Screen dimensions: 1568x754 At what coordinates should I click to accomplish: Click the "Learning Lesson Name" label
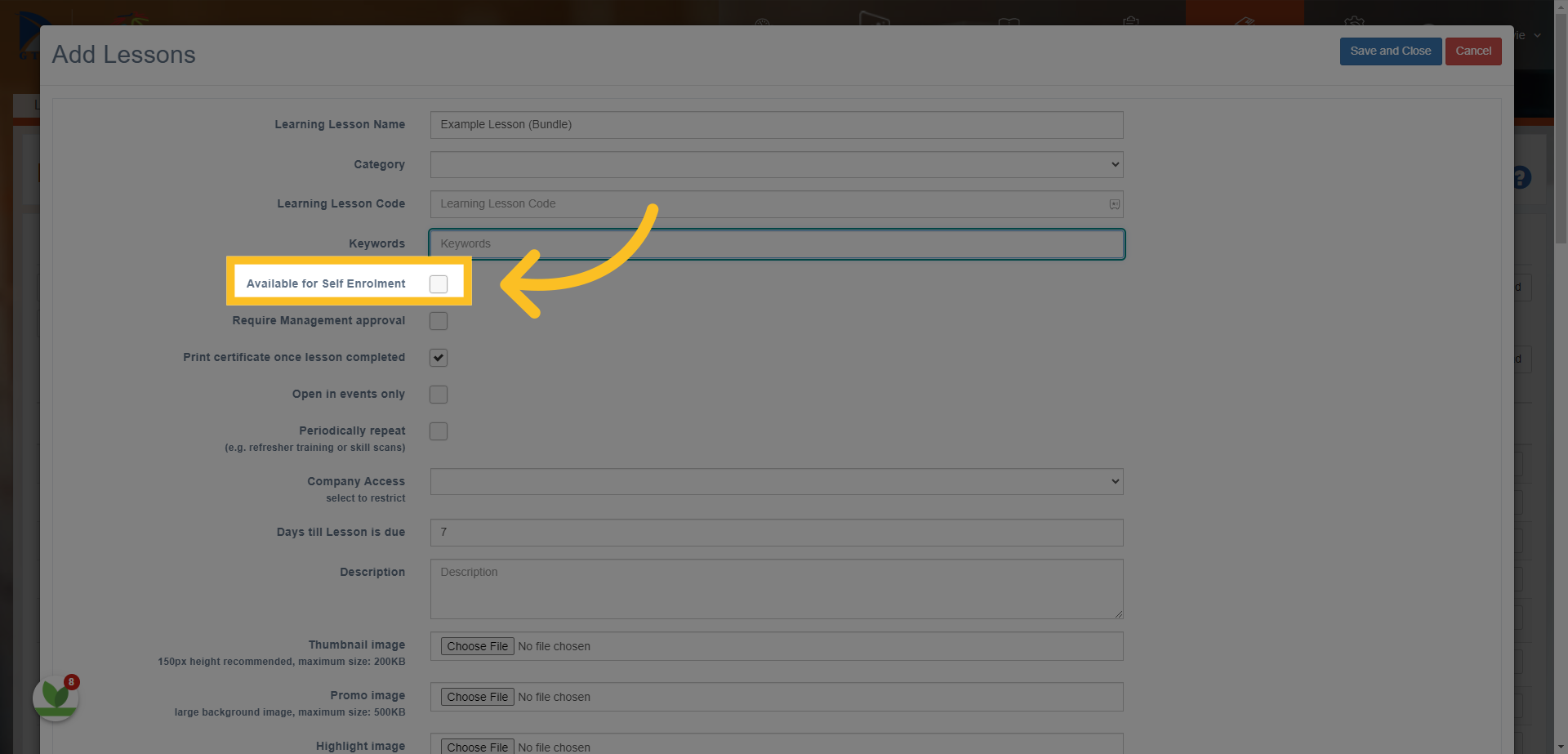click(x=340, y=125)
